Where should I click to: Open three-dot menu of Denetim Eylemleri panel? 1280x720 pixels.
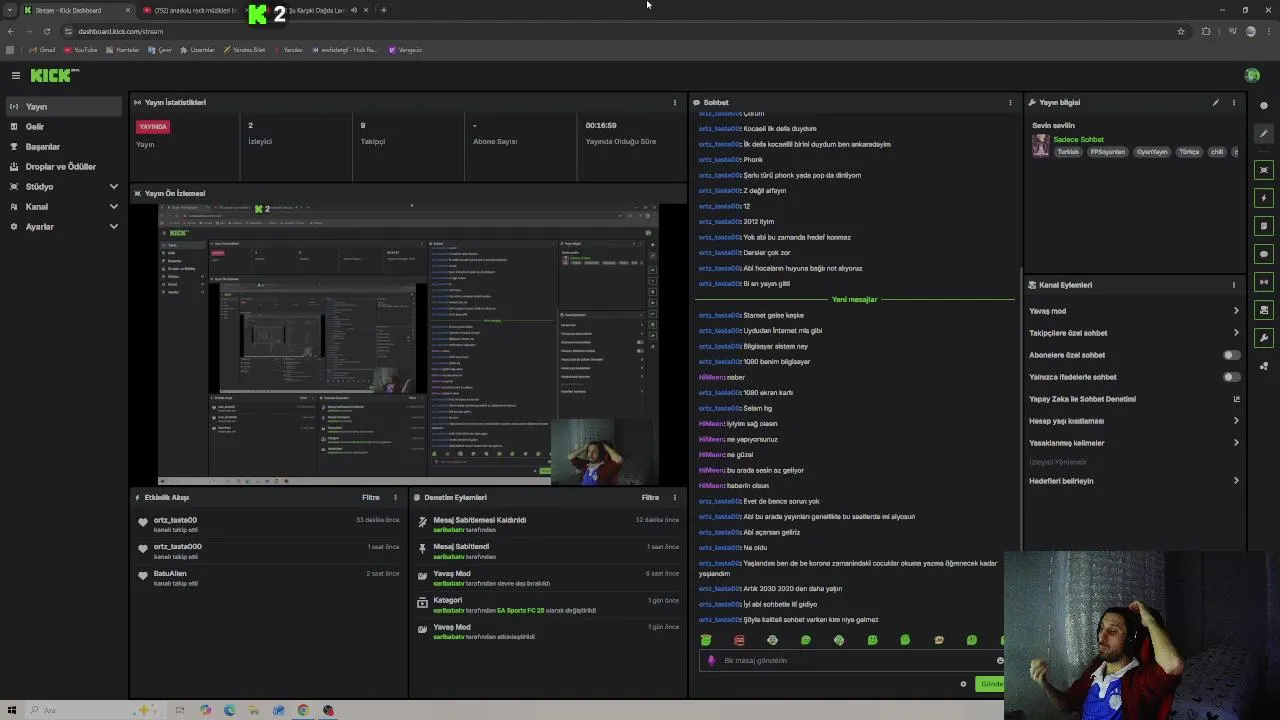coord(674,497)
